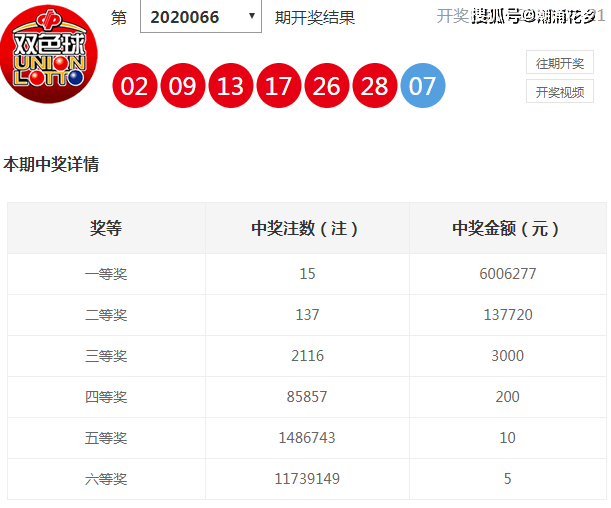Click red ball number 09
The width and height of the screenshot is (611, 508).
(183, 86)
